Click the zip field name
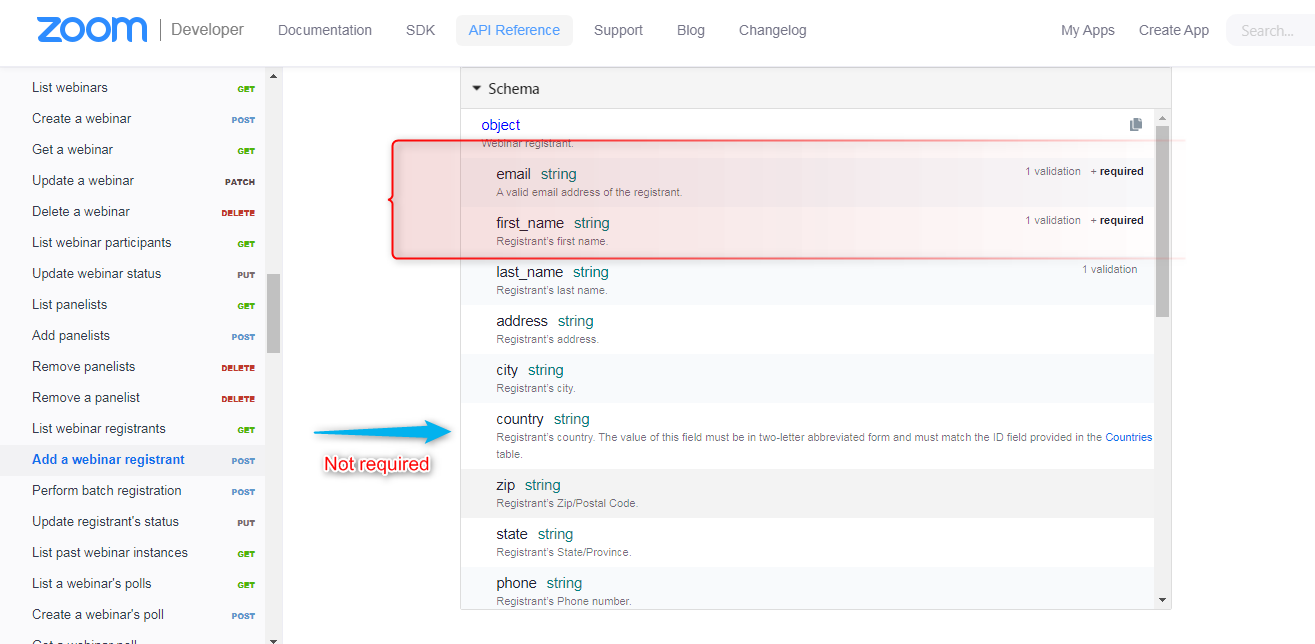Screen dimensions: 1315x644 click(x=506, y=485)
